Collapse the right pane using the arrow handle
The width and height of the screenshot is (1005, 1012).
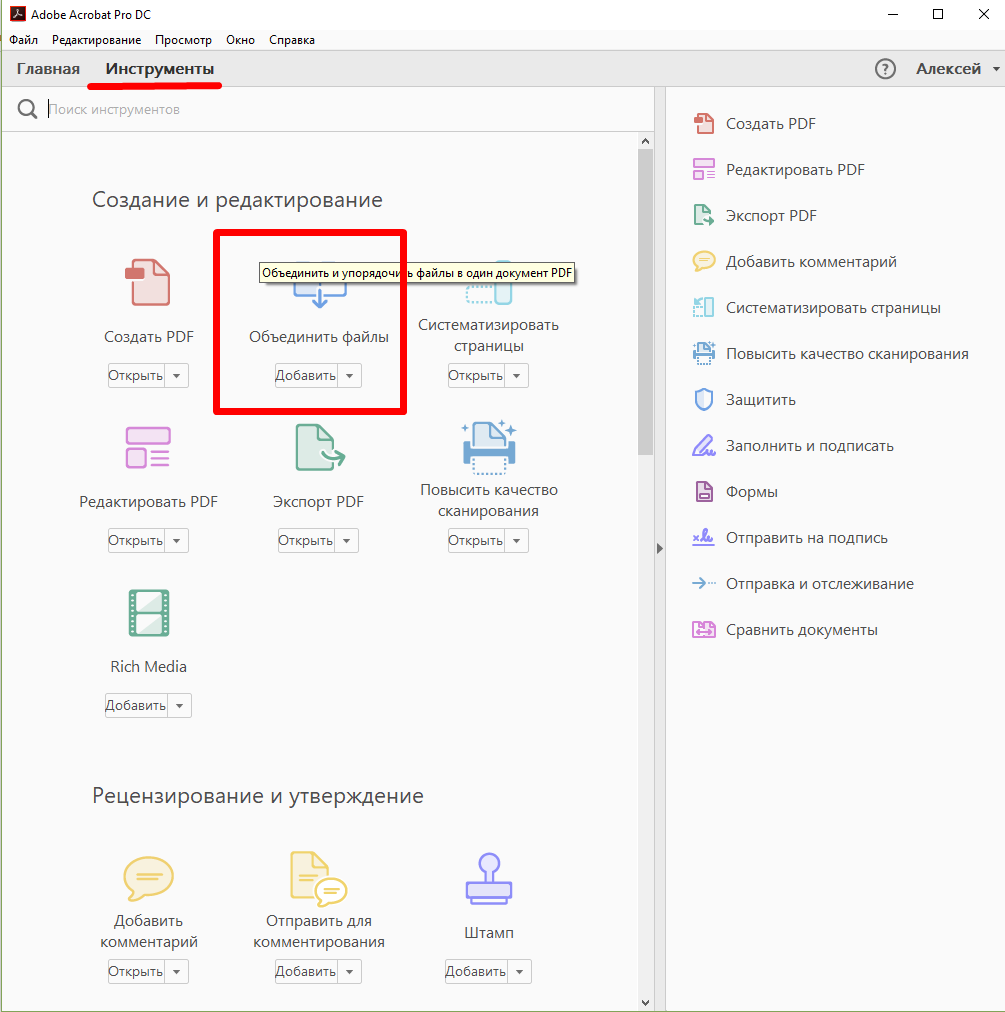pos(659,549)
